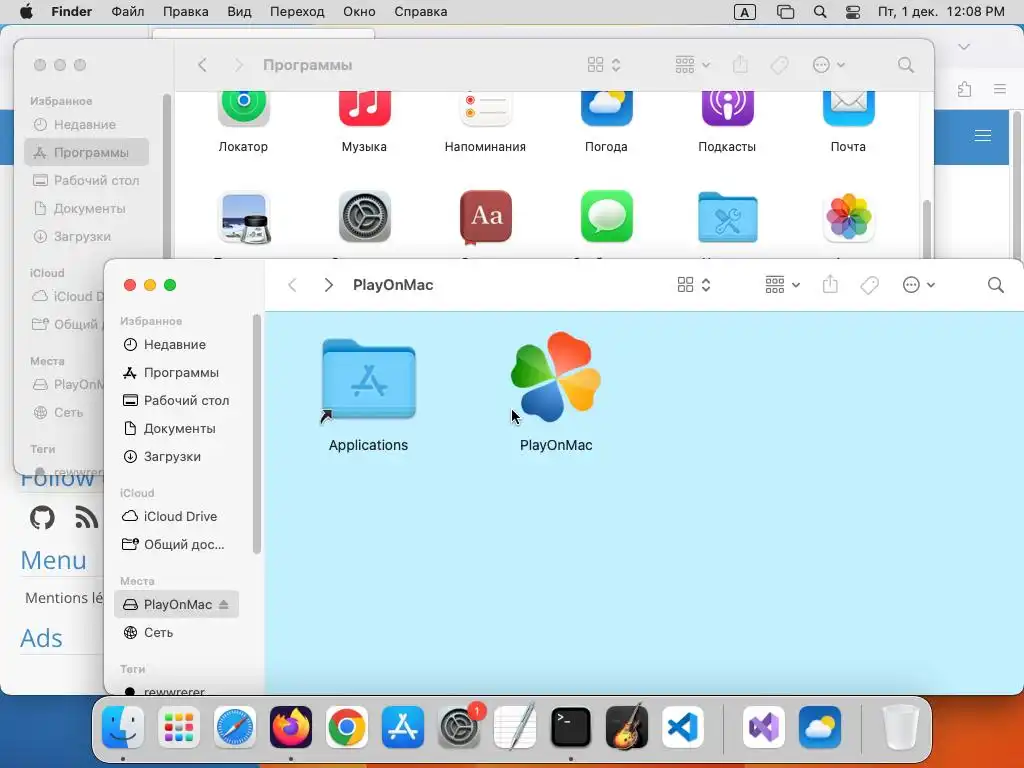This screenshot has height=768, width=1024.
Task: Open the Preview app icon in Программы window
Action: pyautogui.click(x=244, y=217)
